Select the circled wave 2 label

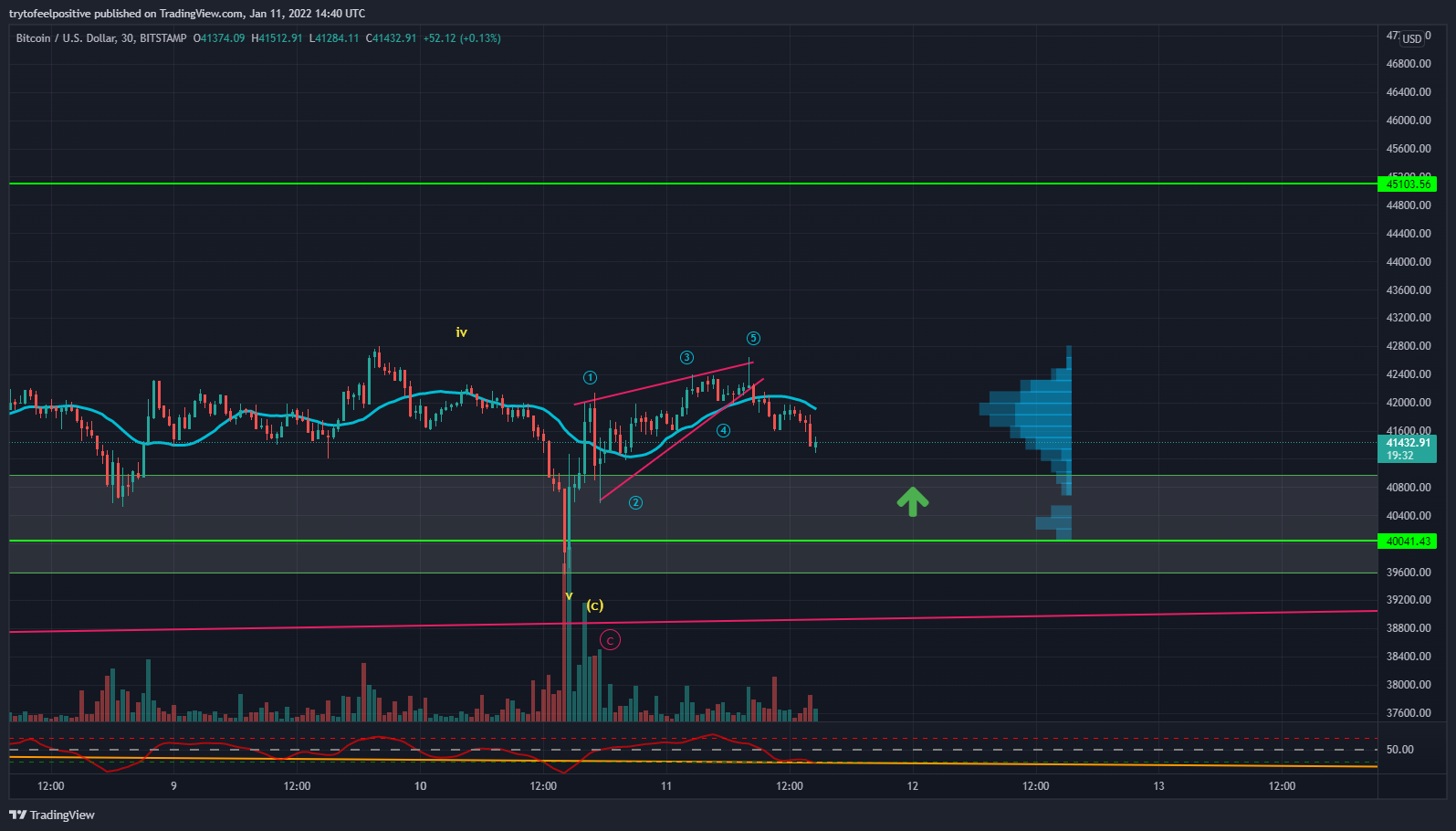click(x=635, y=502)
